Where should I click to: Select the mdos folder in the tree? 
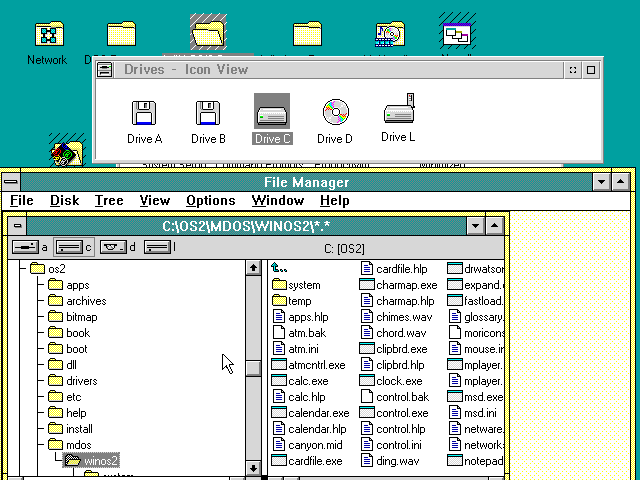point(70,445)
